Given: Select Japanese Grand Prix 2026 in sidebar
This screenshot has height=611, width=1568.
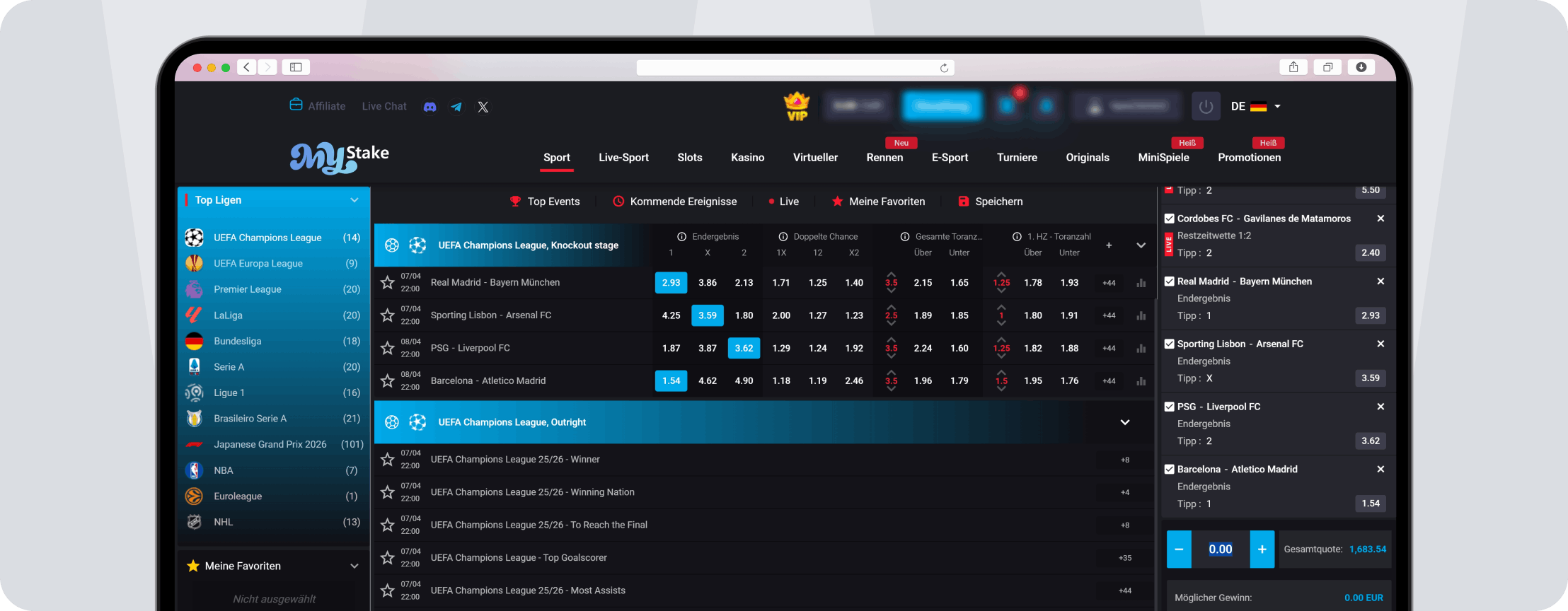Looking at the screenshot, I should pos(274,445).
